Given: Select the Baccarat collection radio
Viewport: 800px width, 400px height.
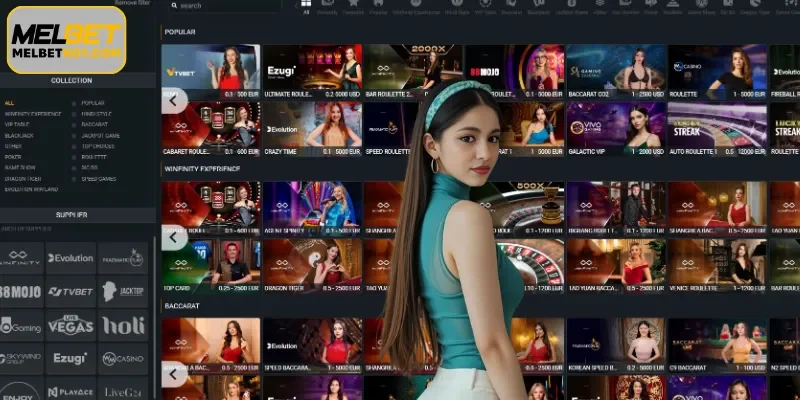Looking at the screenshot, I should pyautogui.click(x=74, y=124).
